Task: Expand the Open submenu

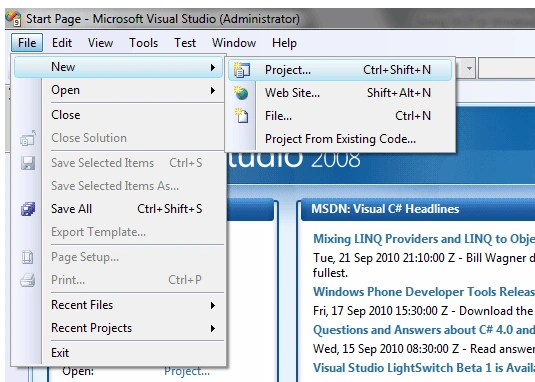Action: pyautogui.click(x=119, y=90)
